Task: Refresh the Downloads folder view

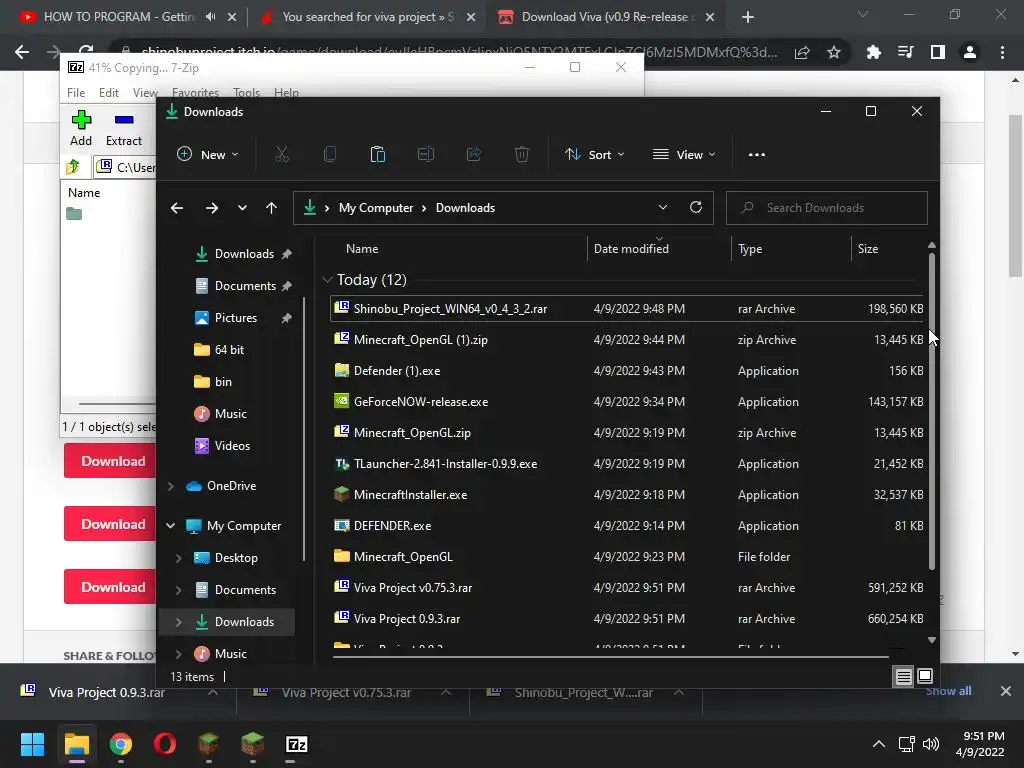Action: click(696, 208)
